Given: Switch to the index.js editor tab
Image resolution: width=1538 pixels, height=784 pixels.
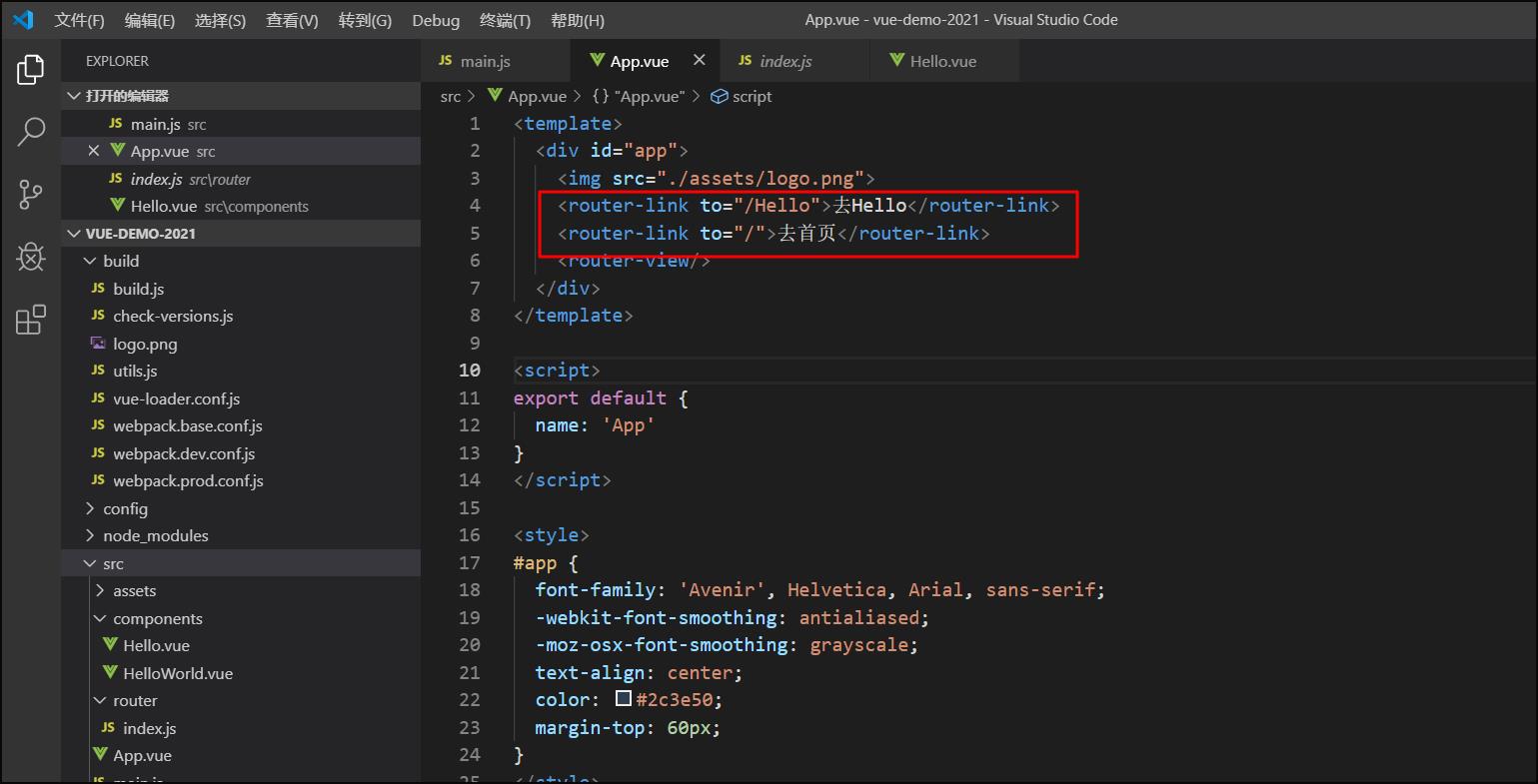Looking at the screenshot, I should [x=794, y=61].
